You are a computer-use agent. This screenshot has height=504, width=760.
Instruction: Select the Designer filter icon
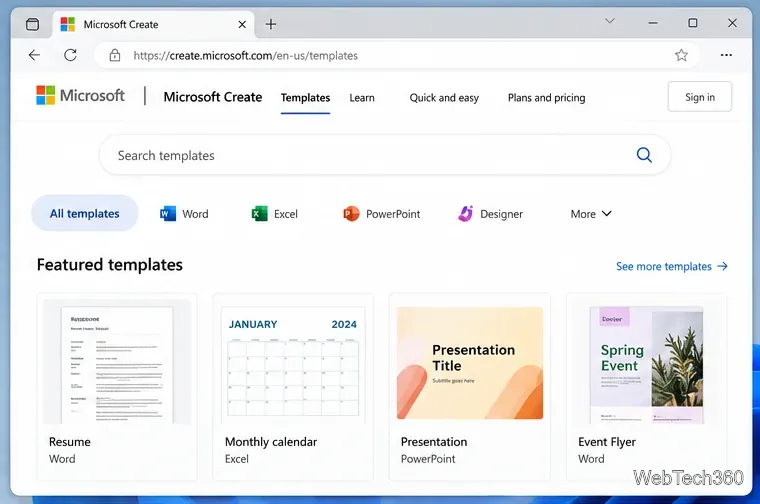click(465, 214)
